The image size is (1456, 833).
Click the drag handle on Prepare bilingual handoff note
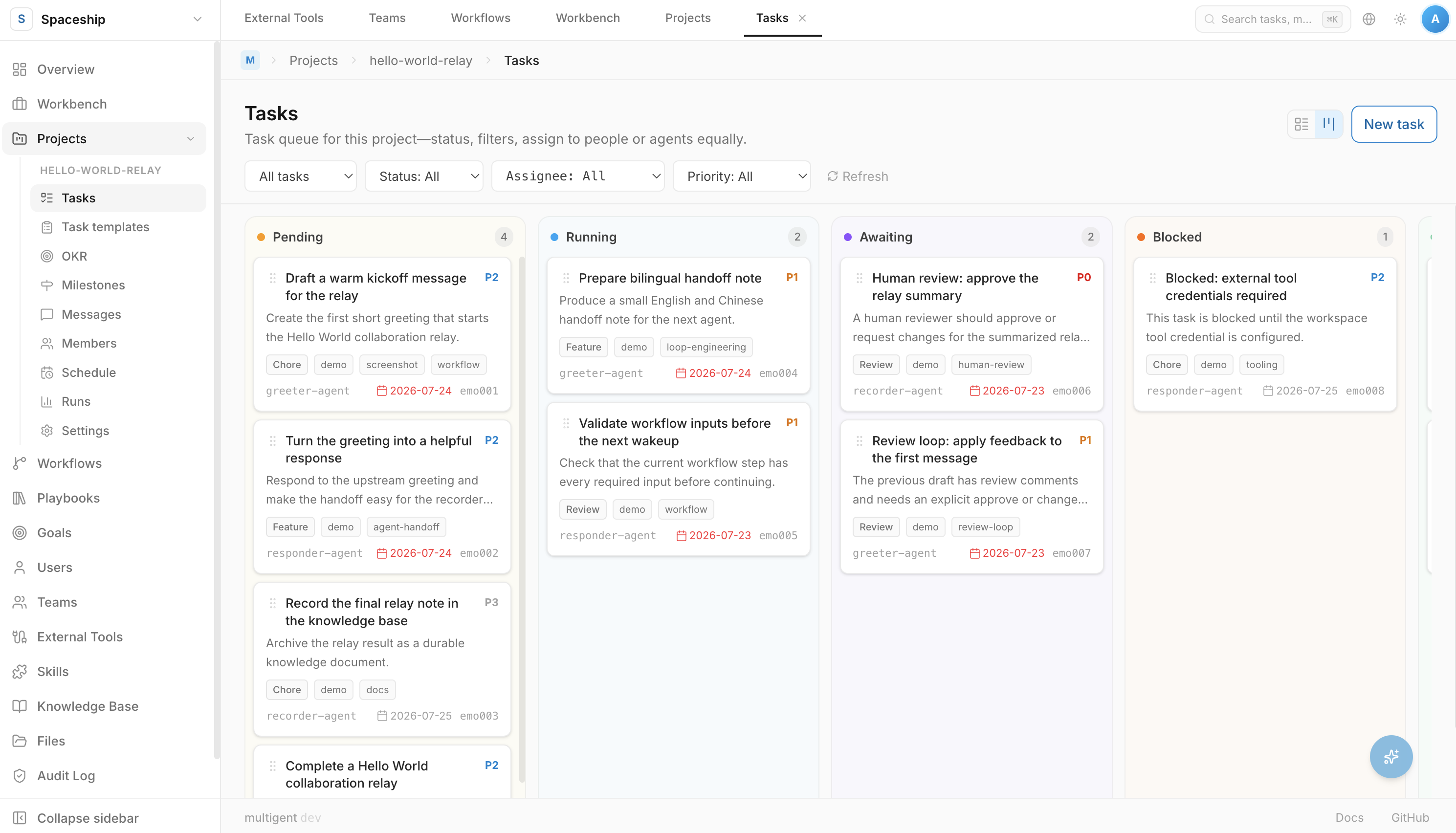(x=566, y=278)
